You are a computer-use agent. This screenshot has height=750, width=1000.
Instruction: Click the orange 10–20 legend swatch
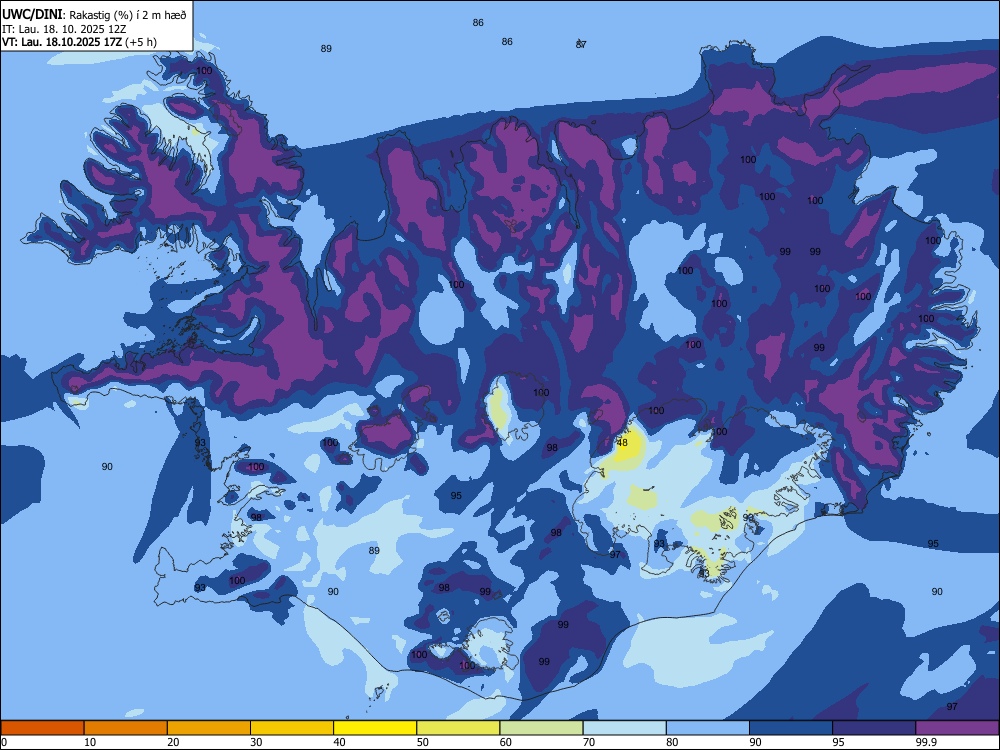coord(126,728)
